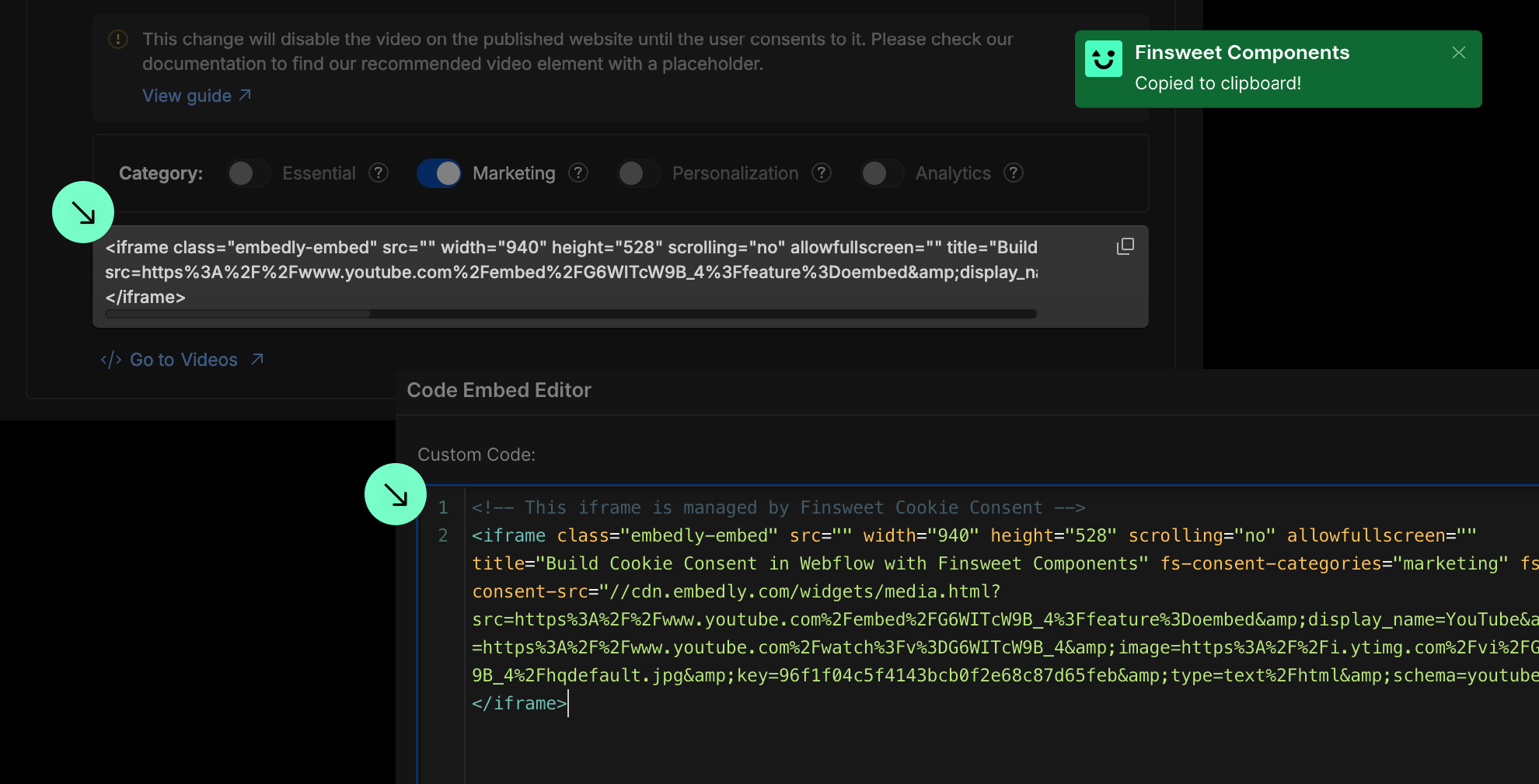Click the external arrow icon after View guide
The height and width of the screenshot is (784, 1539).
coord(245,95)
